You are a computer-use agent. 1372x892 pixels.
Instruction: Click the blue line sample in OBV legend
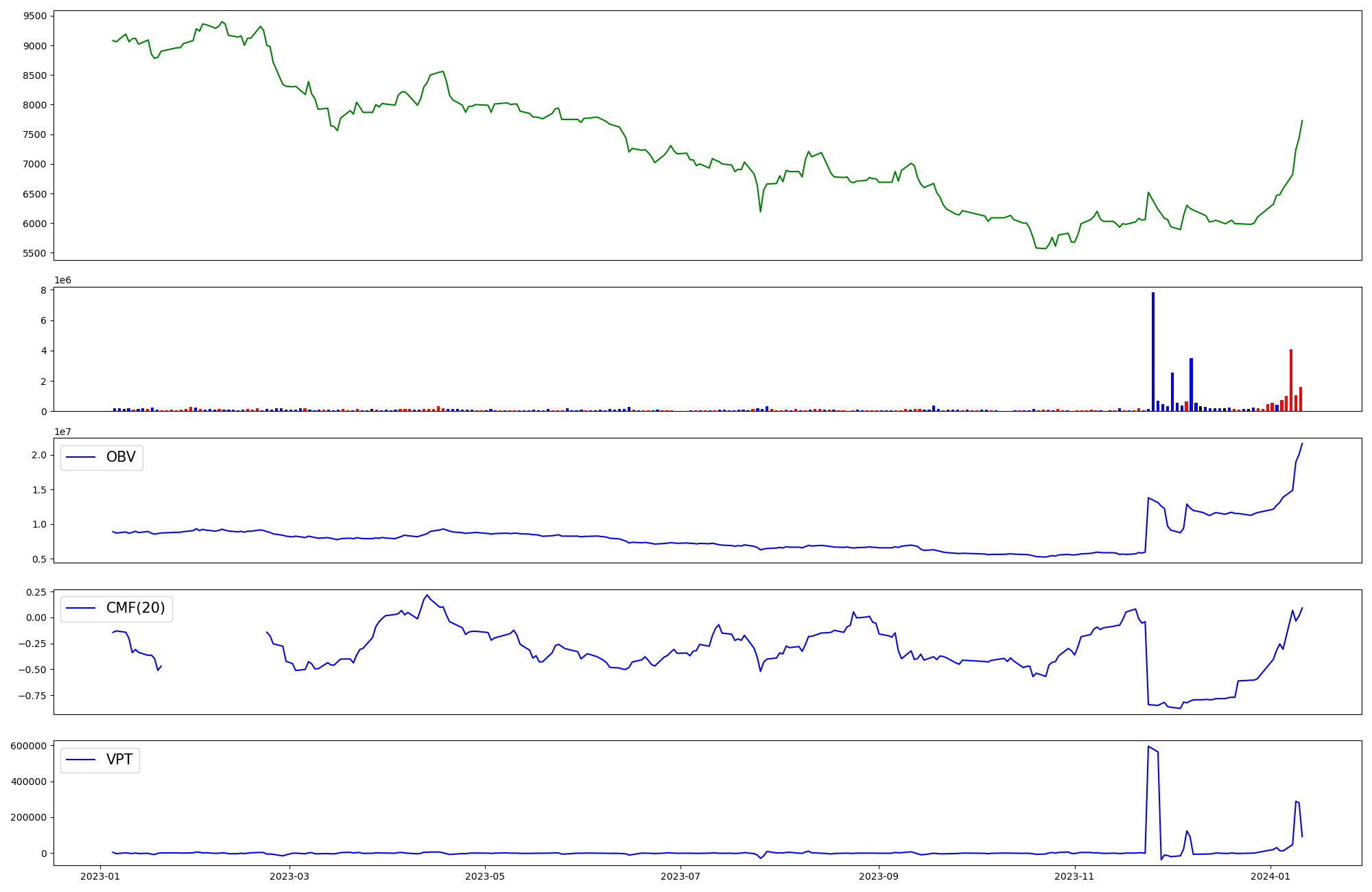coord(80,457)
